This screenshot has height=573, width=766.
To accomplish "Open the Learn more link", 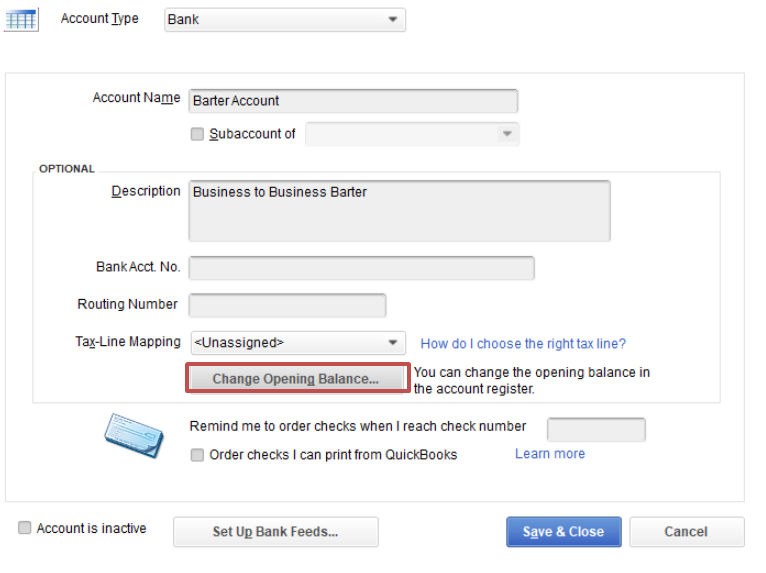I will point(550,454).
